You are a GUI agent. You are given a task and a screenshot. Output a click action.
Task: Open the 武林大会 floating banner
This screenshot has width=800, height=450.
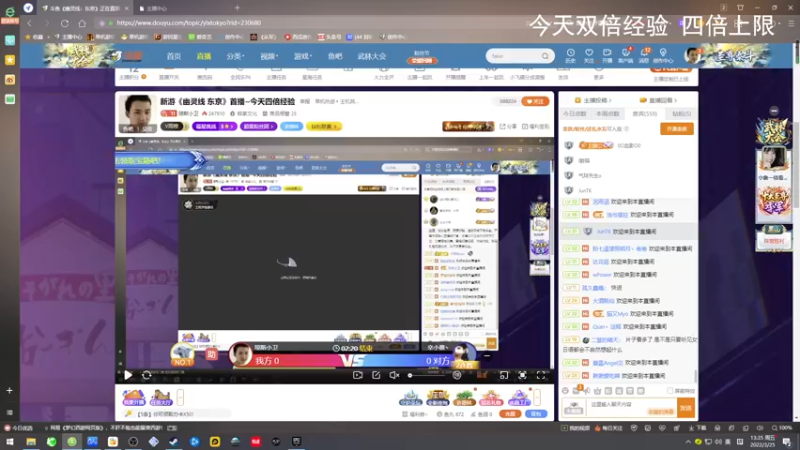773,132
